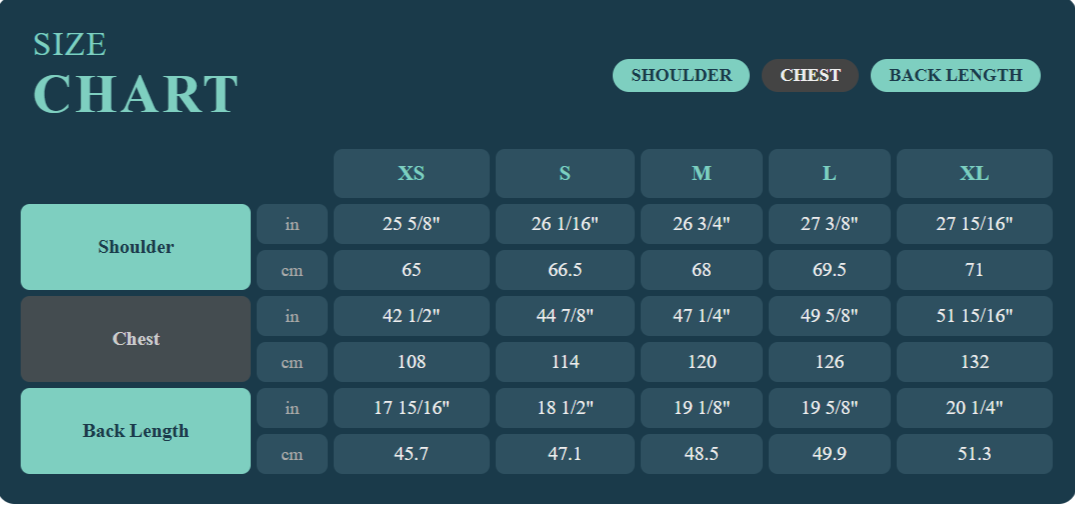Select the Shoulder row label

pos(136,247)
